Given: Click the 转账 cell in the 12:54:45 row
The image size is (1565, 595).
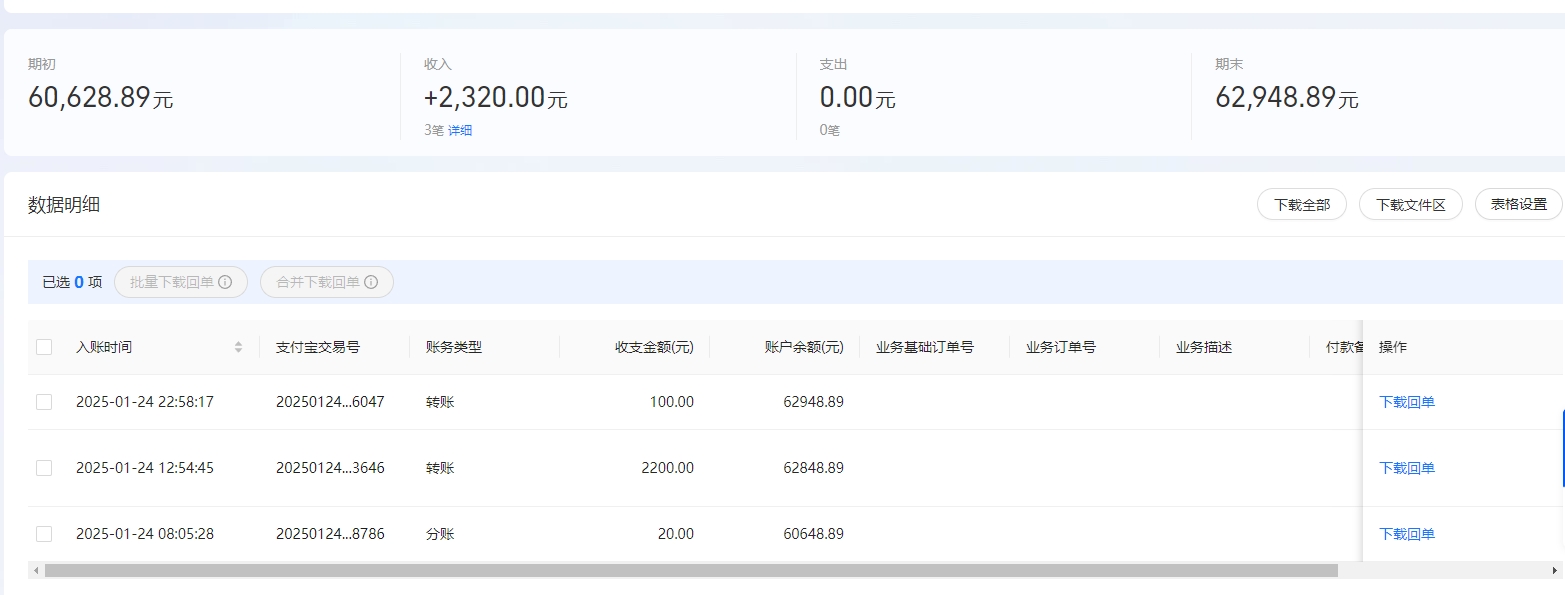Looking at the screenshot, I should point(440,468).
